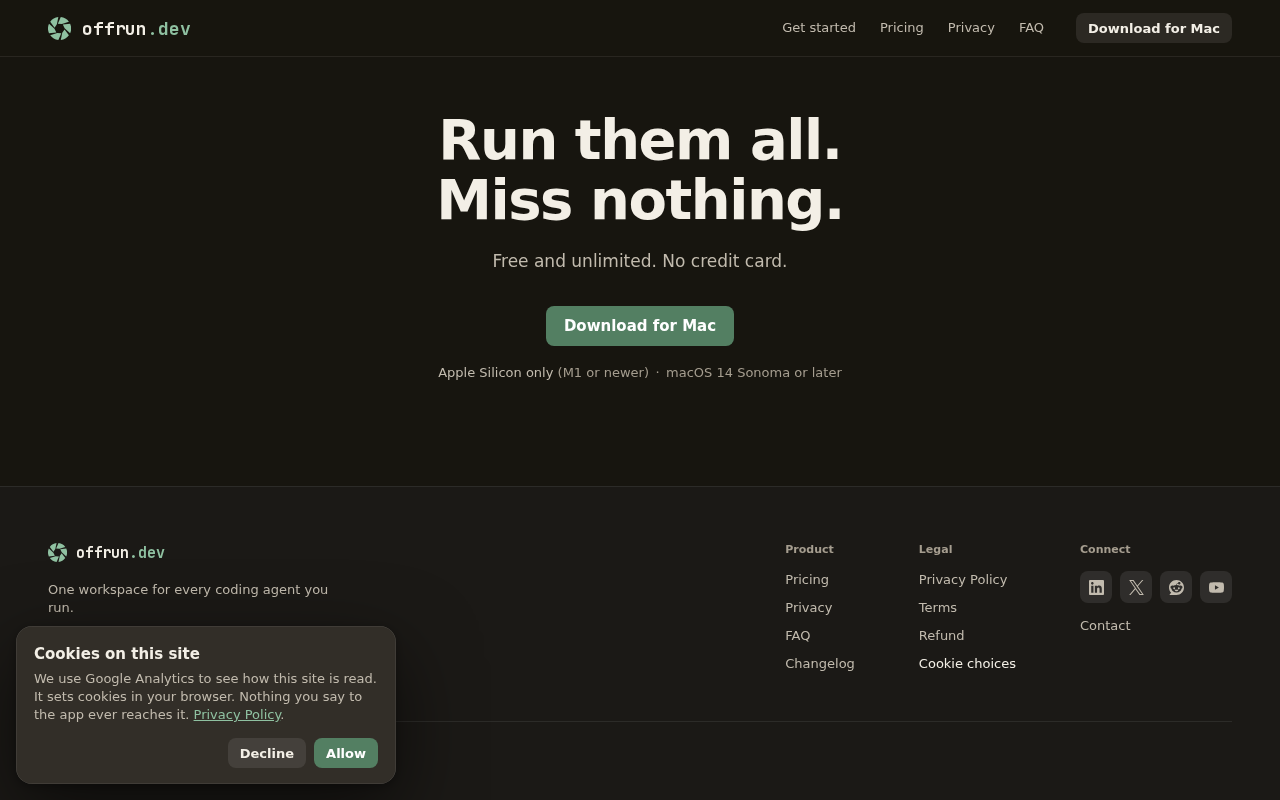1280x800 pixels.
Task: Open the LinkedIn social icon
Action: pos(1096,587)
